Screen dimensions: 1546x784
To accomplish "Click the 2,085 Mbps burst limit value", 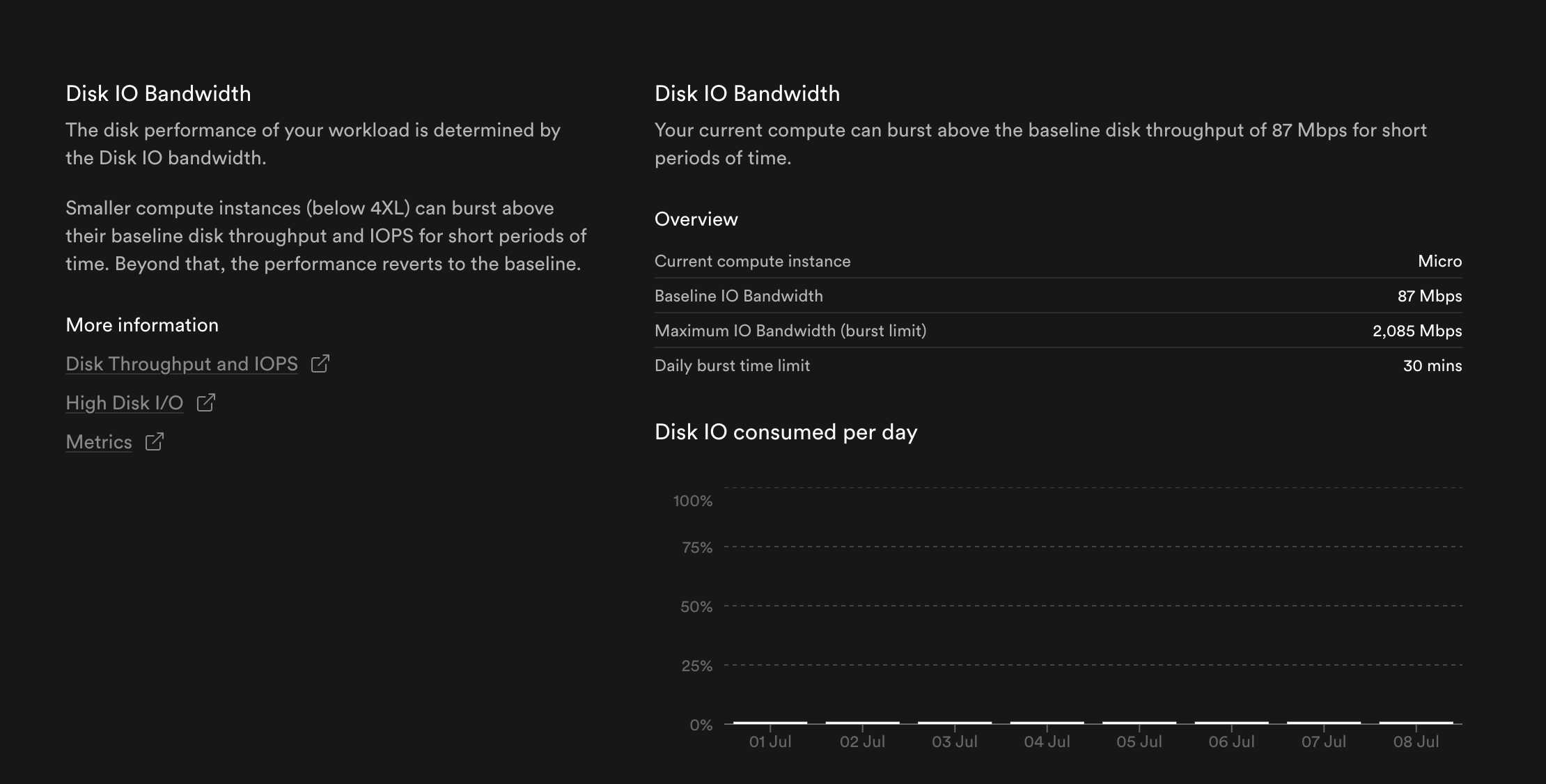I will point(1416,331).
